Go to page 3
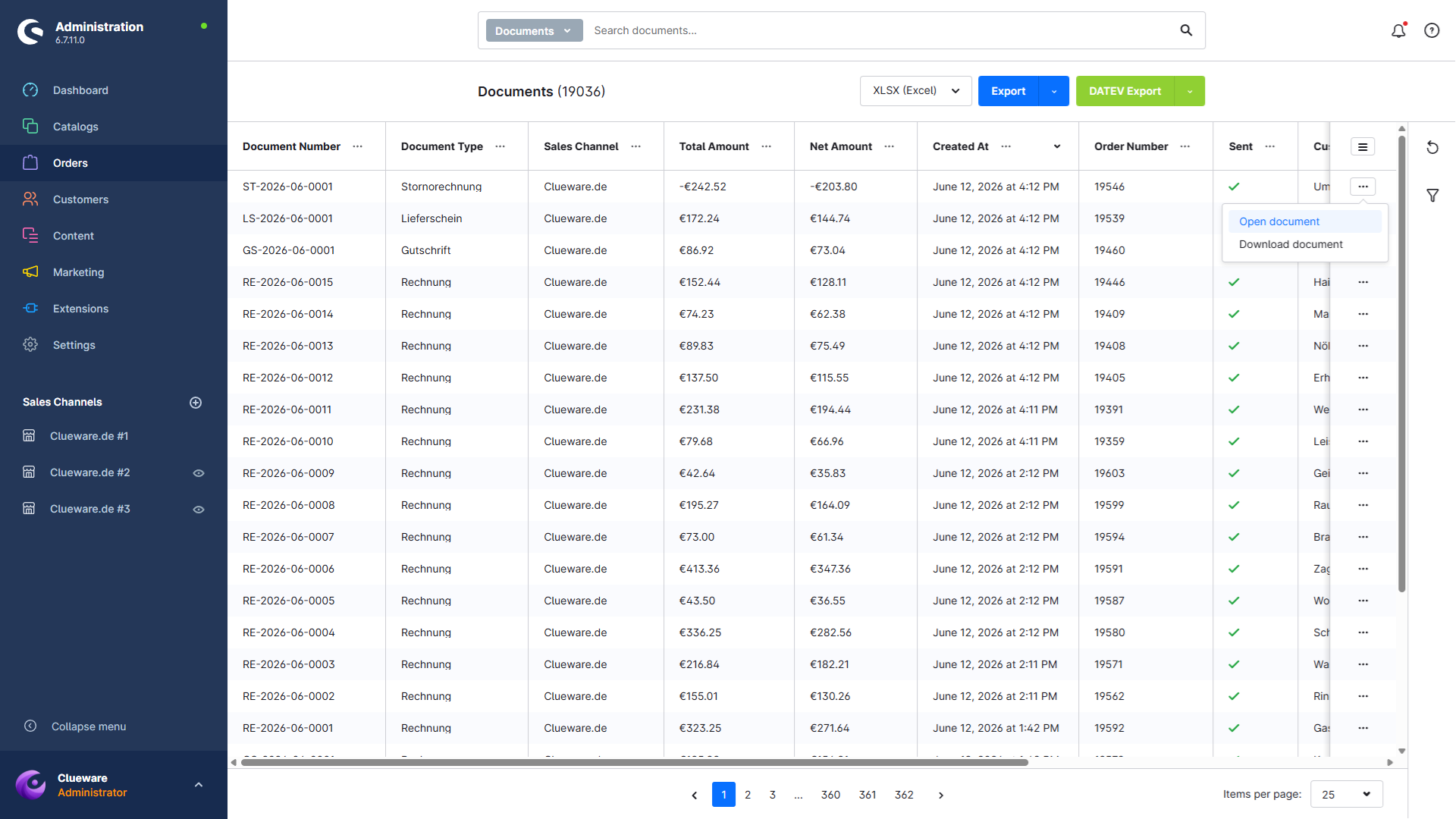 [x=773, y=795]
